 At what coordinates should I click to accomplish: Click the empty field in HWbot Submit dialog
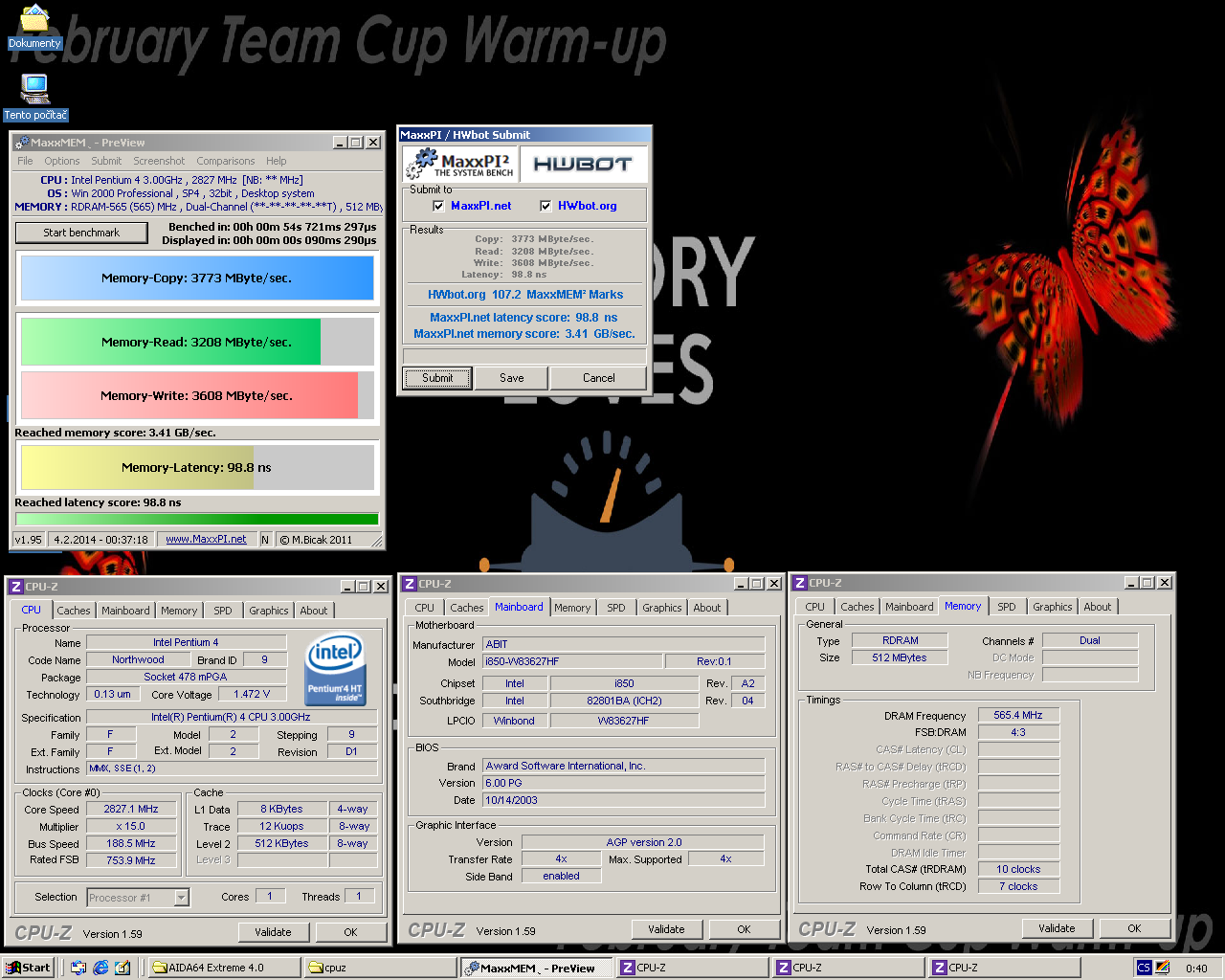pos(524,356)
